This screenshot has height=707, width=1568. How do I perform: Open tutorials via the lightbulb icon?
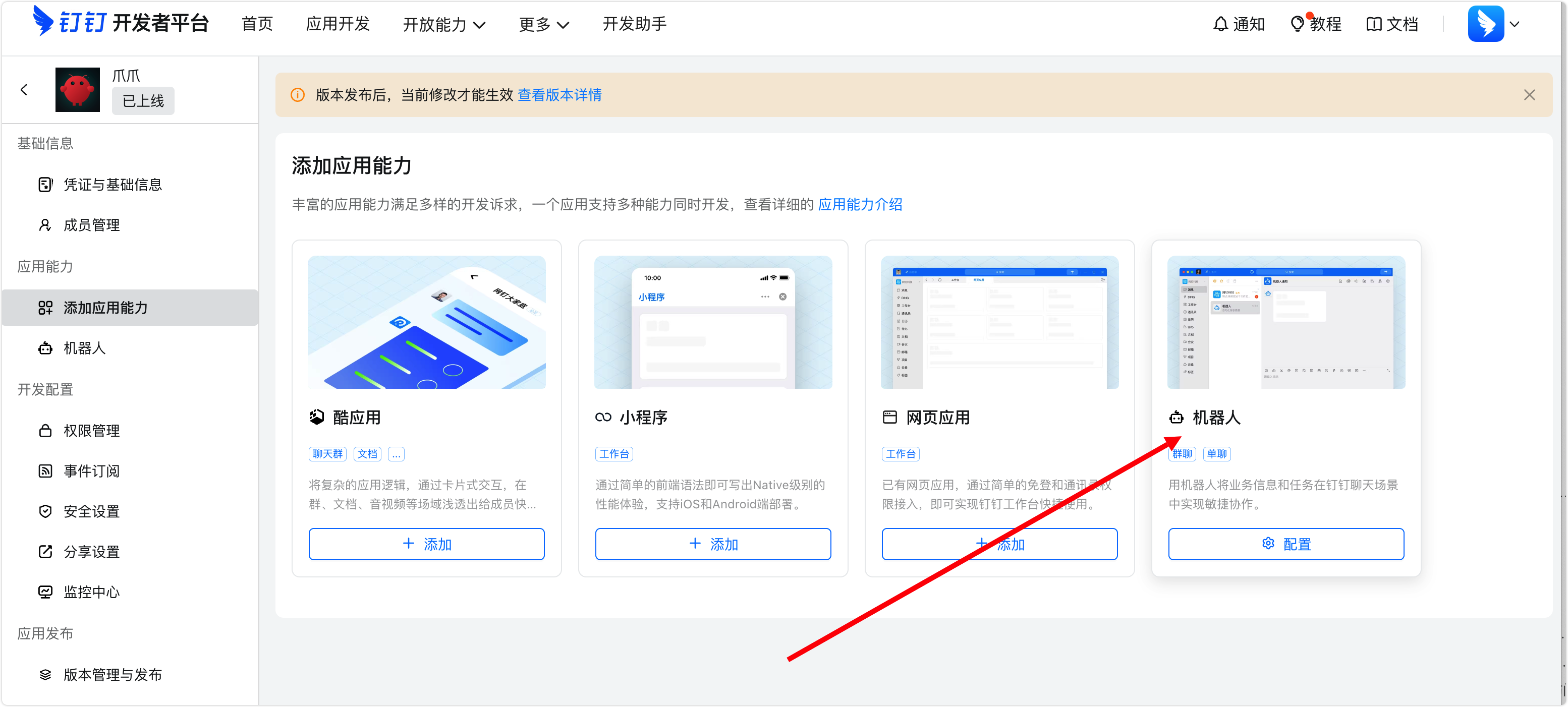pos(1297,24)
